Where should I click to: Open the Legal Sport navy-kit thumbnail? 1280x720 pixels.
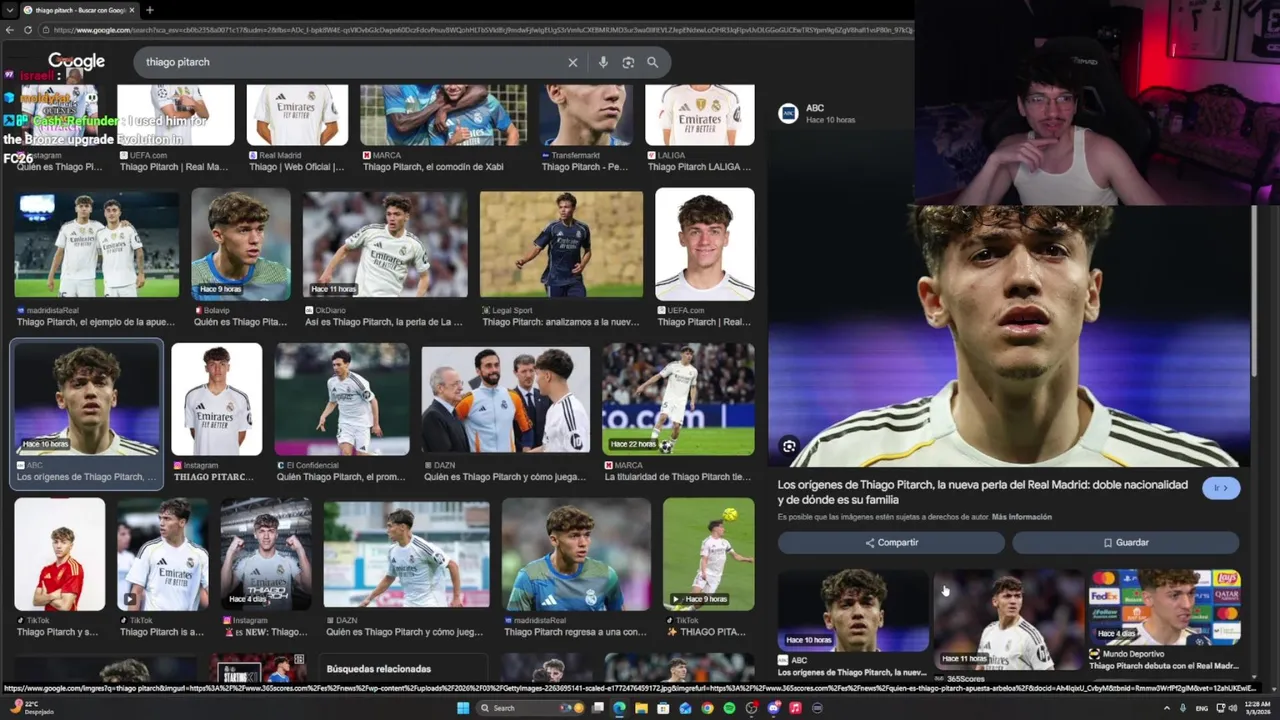point(561,245)
